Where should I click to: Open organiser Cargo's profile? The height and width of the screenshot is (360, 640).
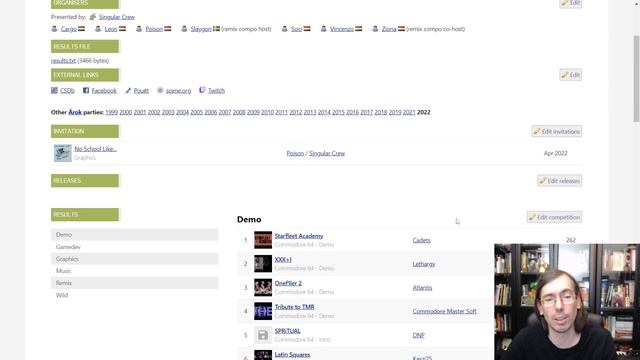click(x=69, y=29)
